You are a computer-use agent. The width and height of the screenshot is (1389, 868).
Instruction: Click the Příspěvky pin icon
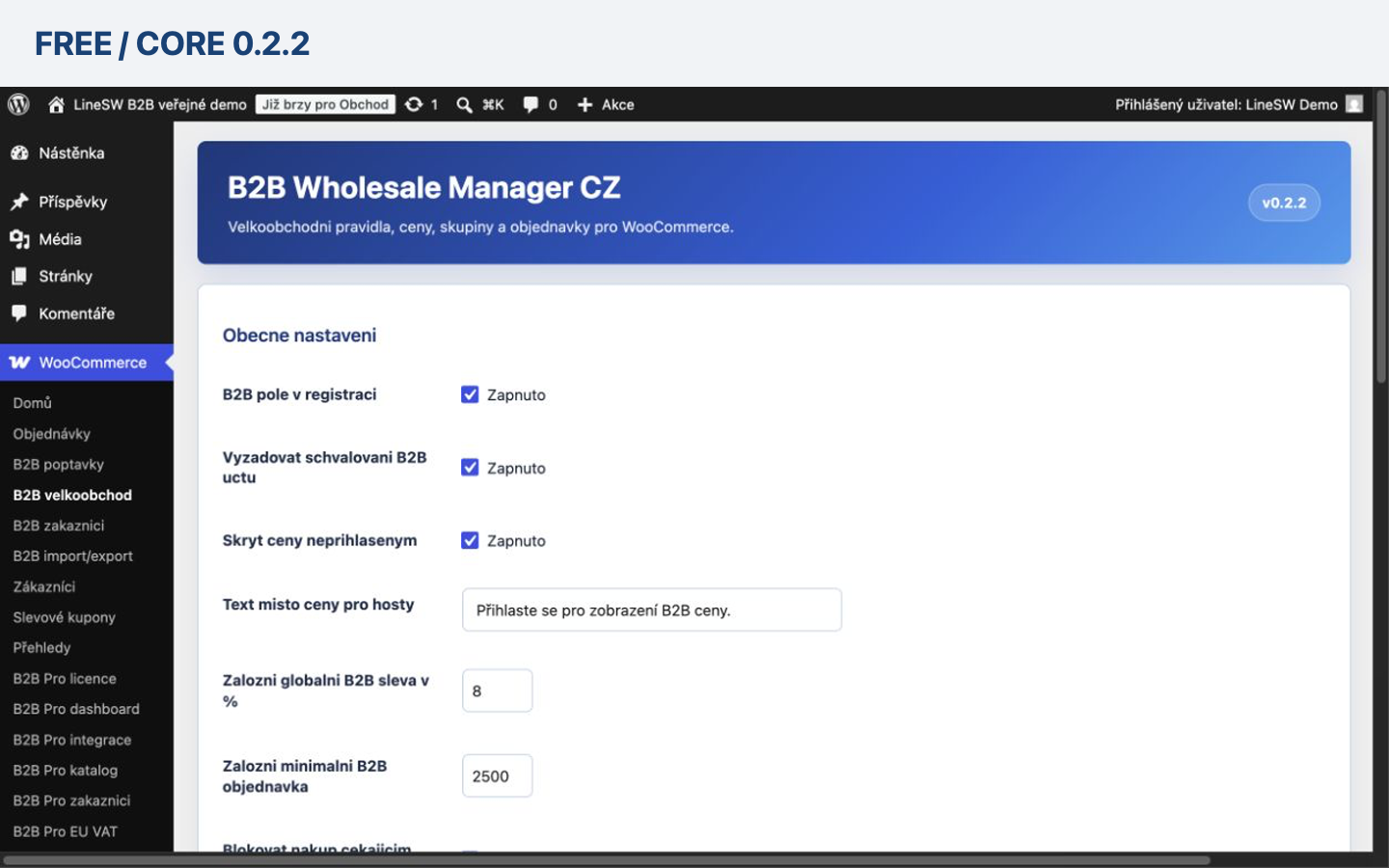click(19, 202)
